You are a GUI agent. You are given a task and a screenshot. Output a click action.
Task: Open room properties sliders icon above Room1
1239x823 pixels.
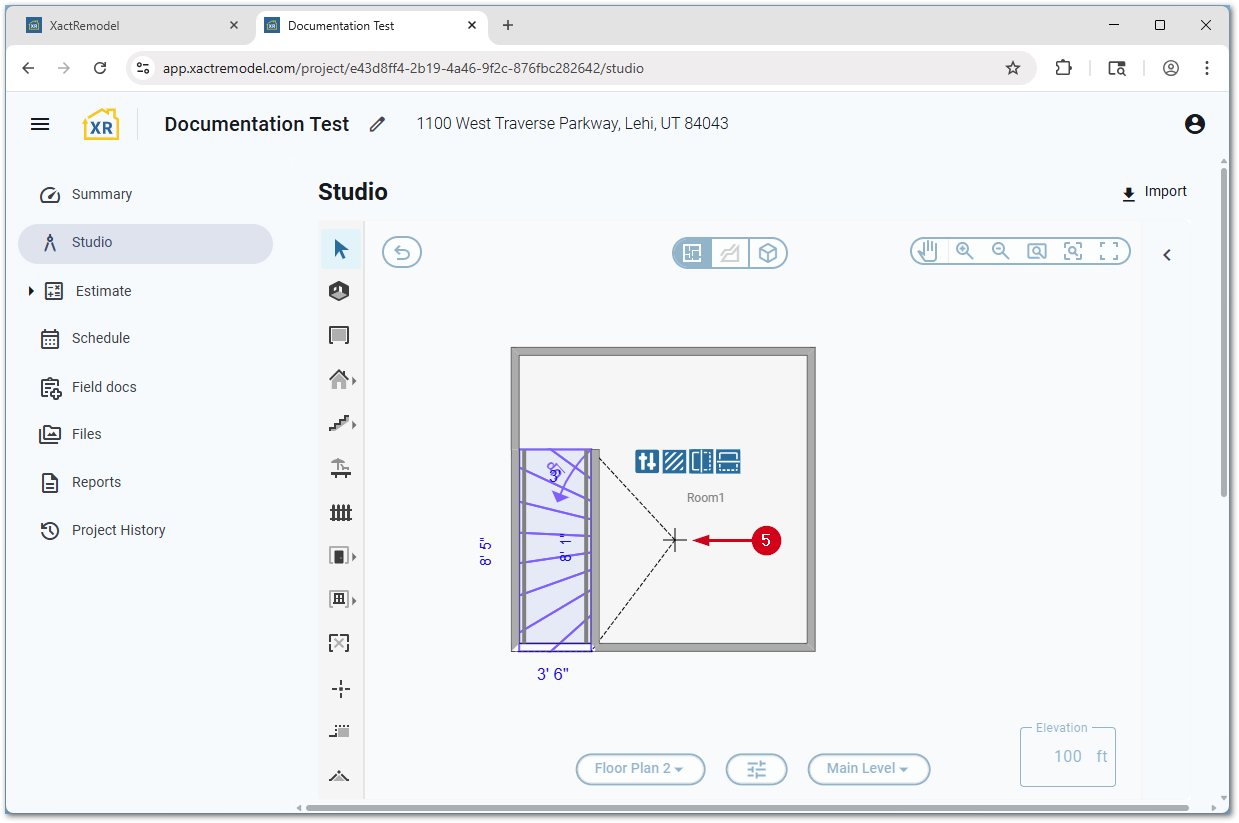[647, 461]
